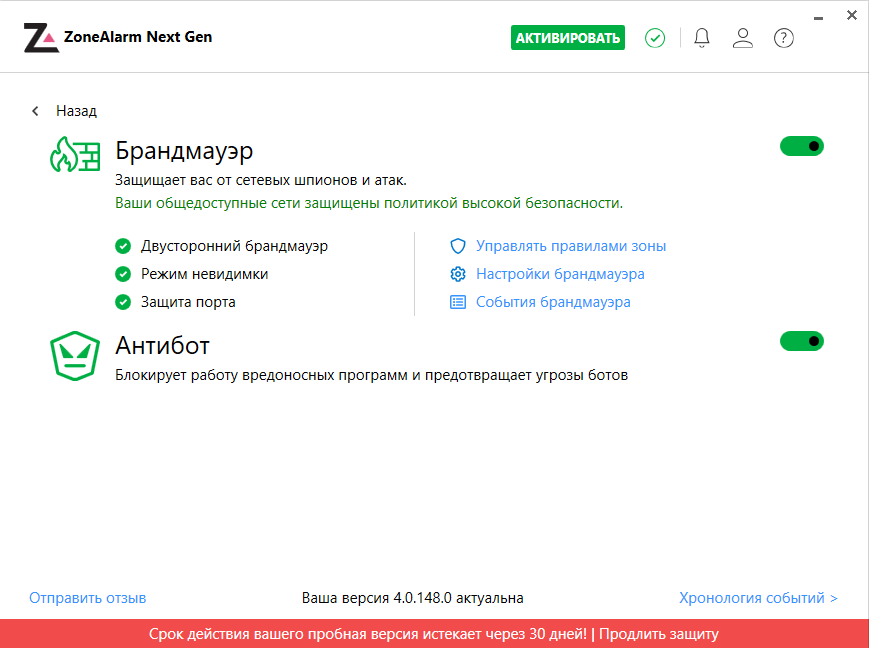869x648 pixels.
Task: Click the shield icon beside Управлять правилами зоны
Action: 458,246
